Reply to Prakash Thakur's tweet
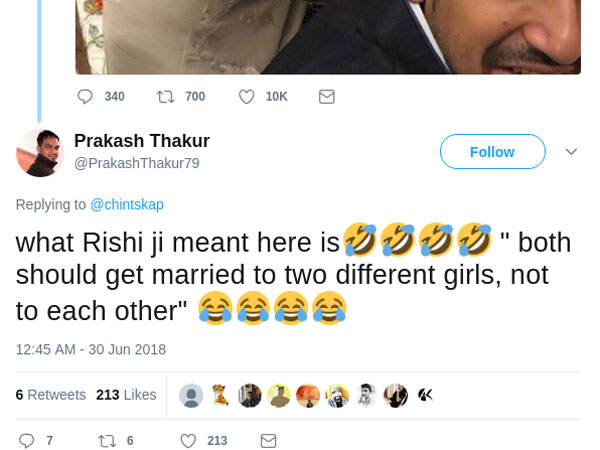 pos(27,440)
